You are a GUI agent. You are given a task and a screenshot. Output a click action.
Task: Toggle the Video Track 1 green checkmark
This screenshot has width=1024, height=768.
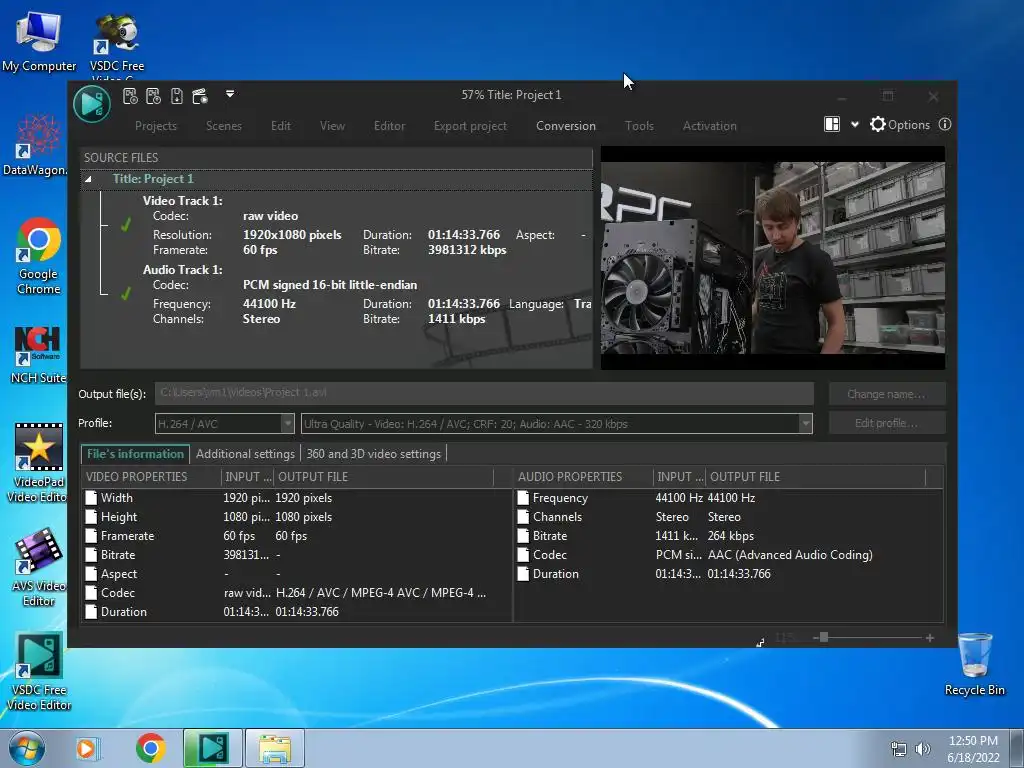pos(125,225)
